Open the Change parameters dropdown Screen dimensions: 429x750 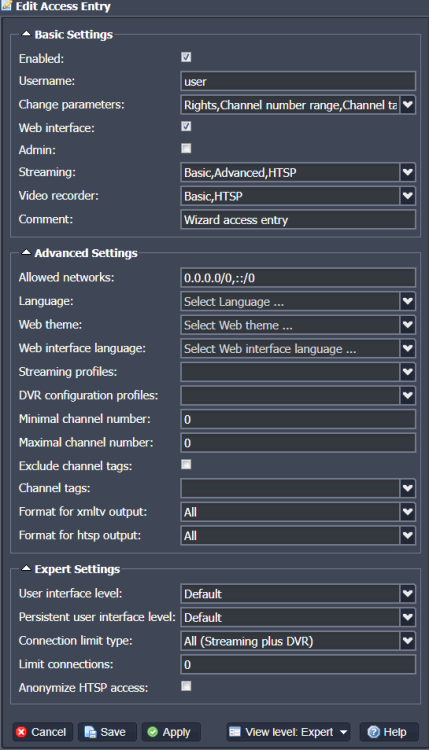(x=407, y=105)
